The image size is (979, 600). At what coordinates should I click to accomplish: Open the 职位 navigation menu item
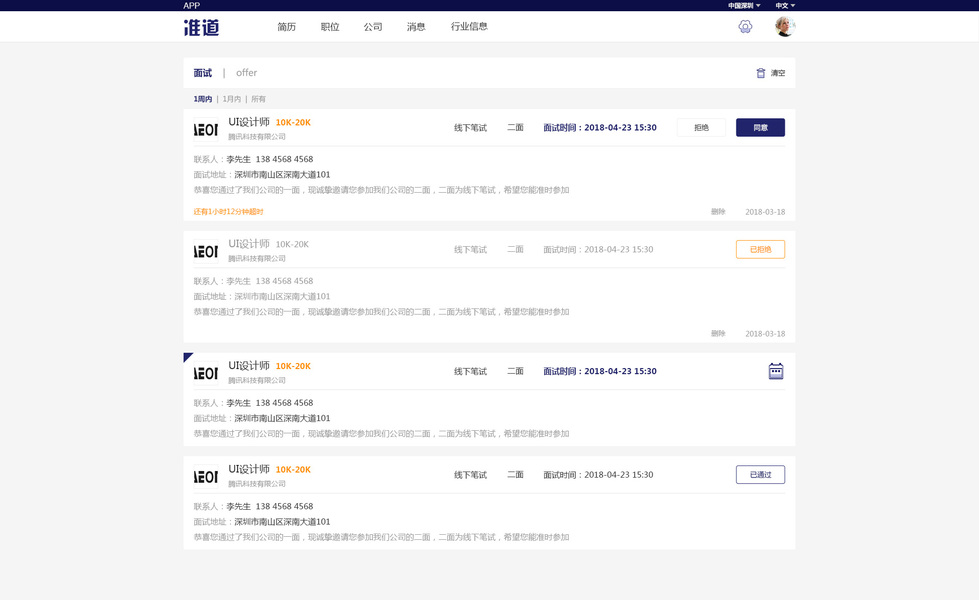point(330,27)
